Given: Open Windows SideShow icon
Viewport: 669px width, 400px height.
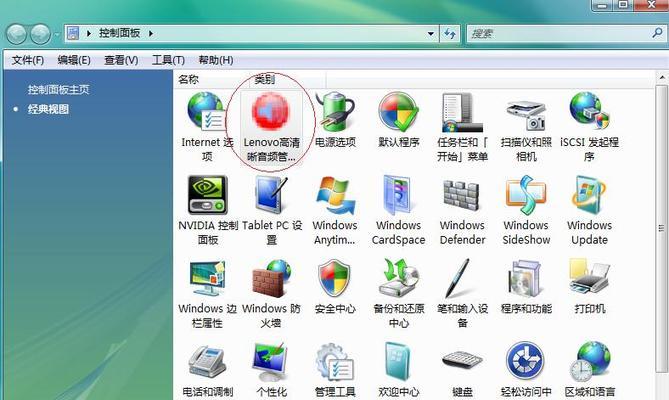Looking at the screenshot, I should pyautogui.click(x=526, y=195).
